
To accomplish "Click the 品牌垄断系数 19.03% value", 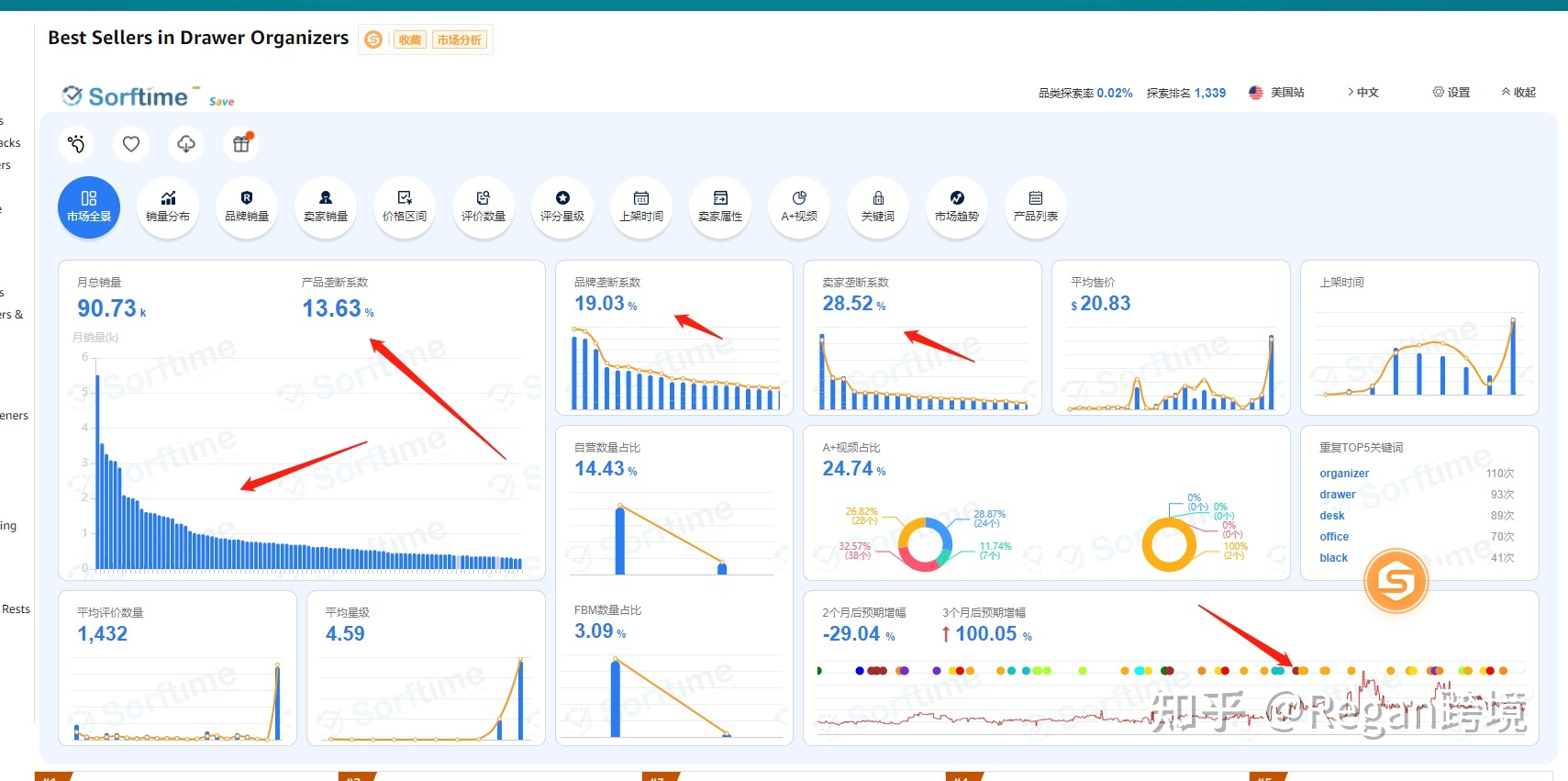I will pos(606,304).
